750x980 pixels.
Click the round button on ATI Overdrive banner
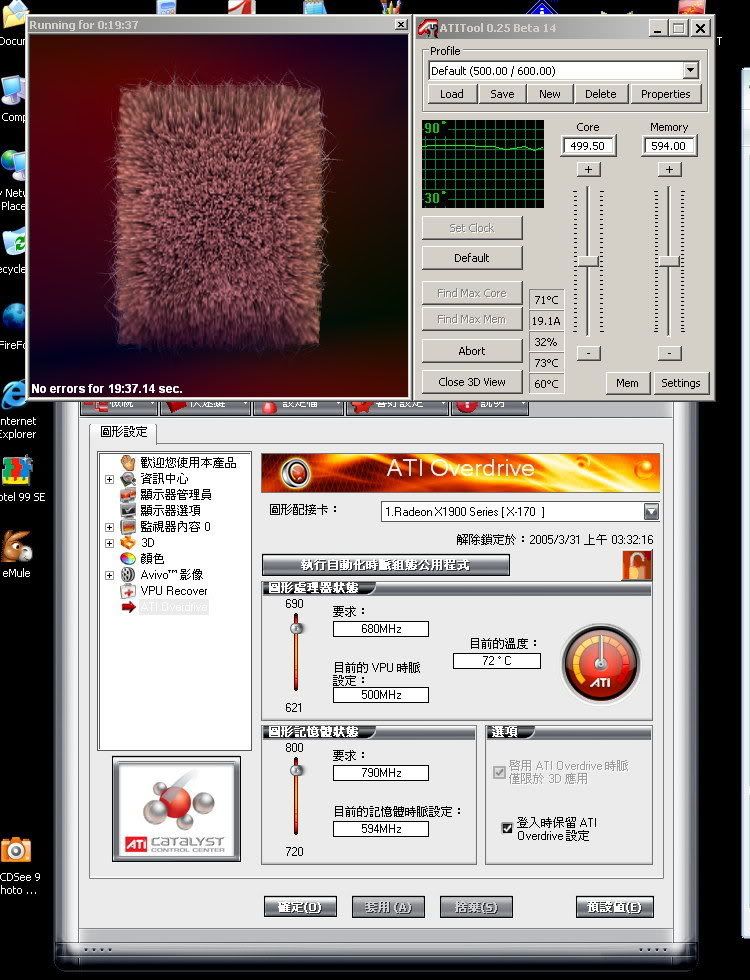[x=296, y=472]
